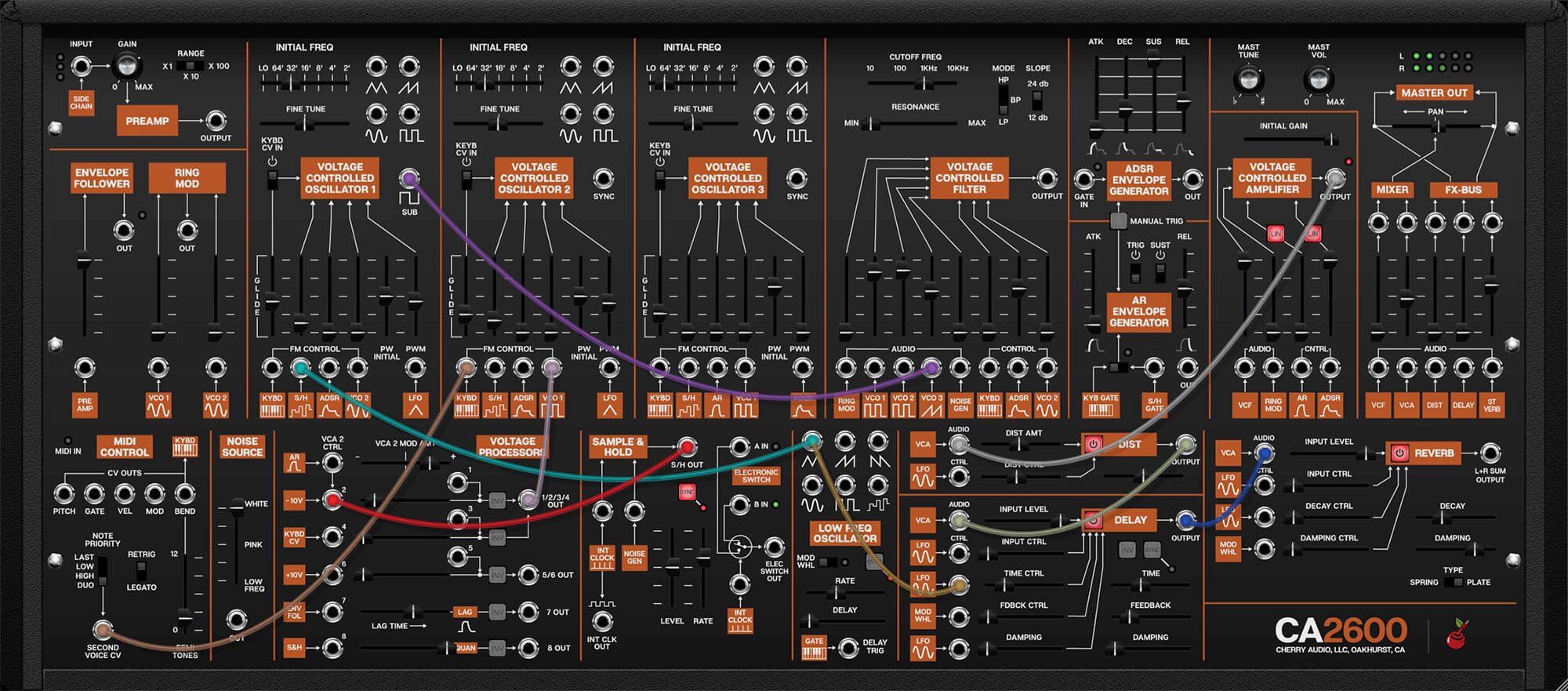
Task: Click the Oscillator 2 SYNC jack
Action: pos(603,178)
